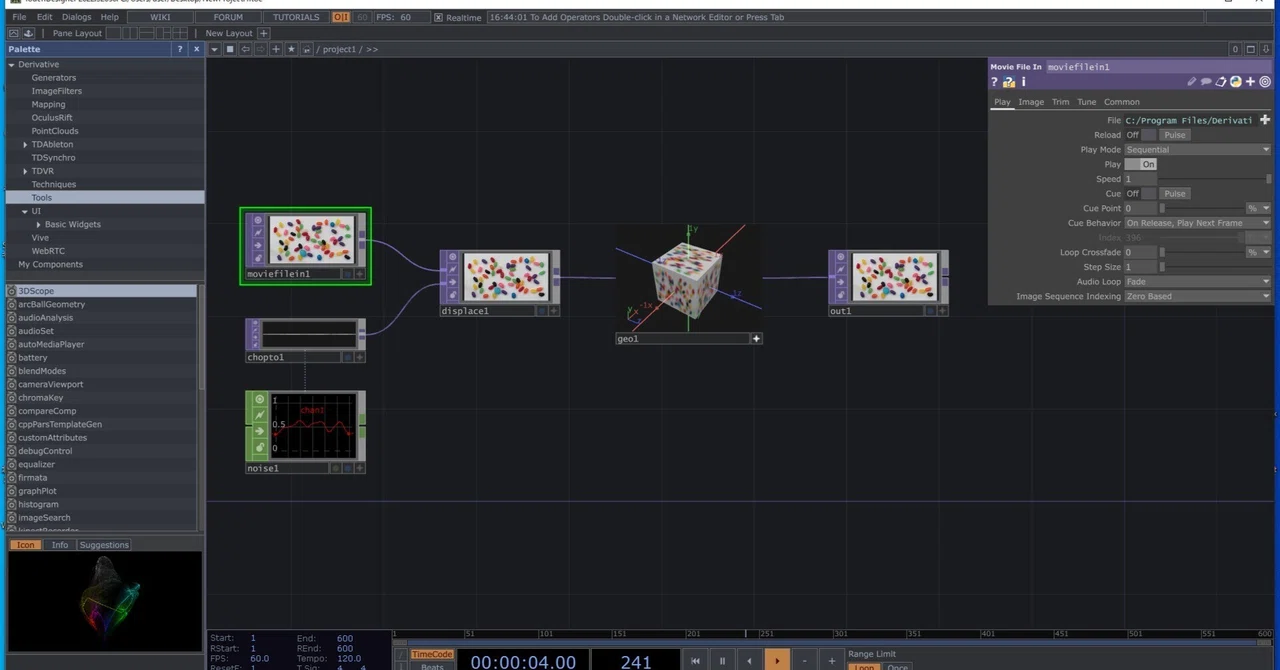This screenshot has width=1280, height=670.
Task: Toggle the Reload Off switch
Action: pyautogui.click(x=1141, y=135)
